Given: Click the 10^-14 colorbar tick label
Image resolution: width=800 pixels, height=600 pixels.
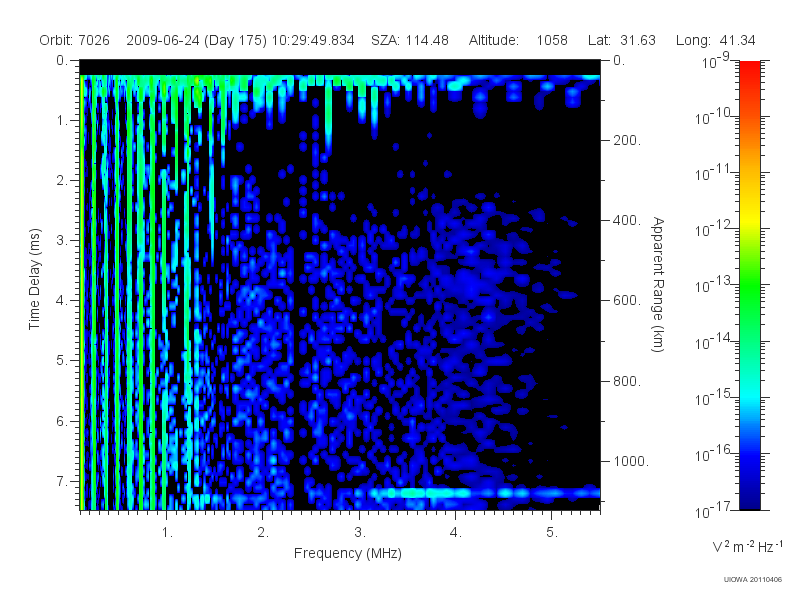Looking at the screenshot, I should pyautogui.click(x=713, y=341).
